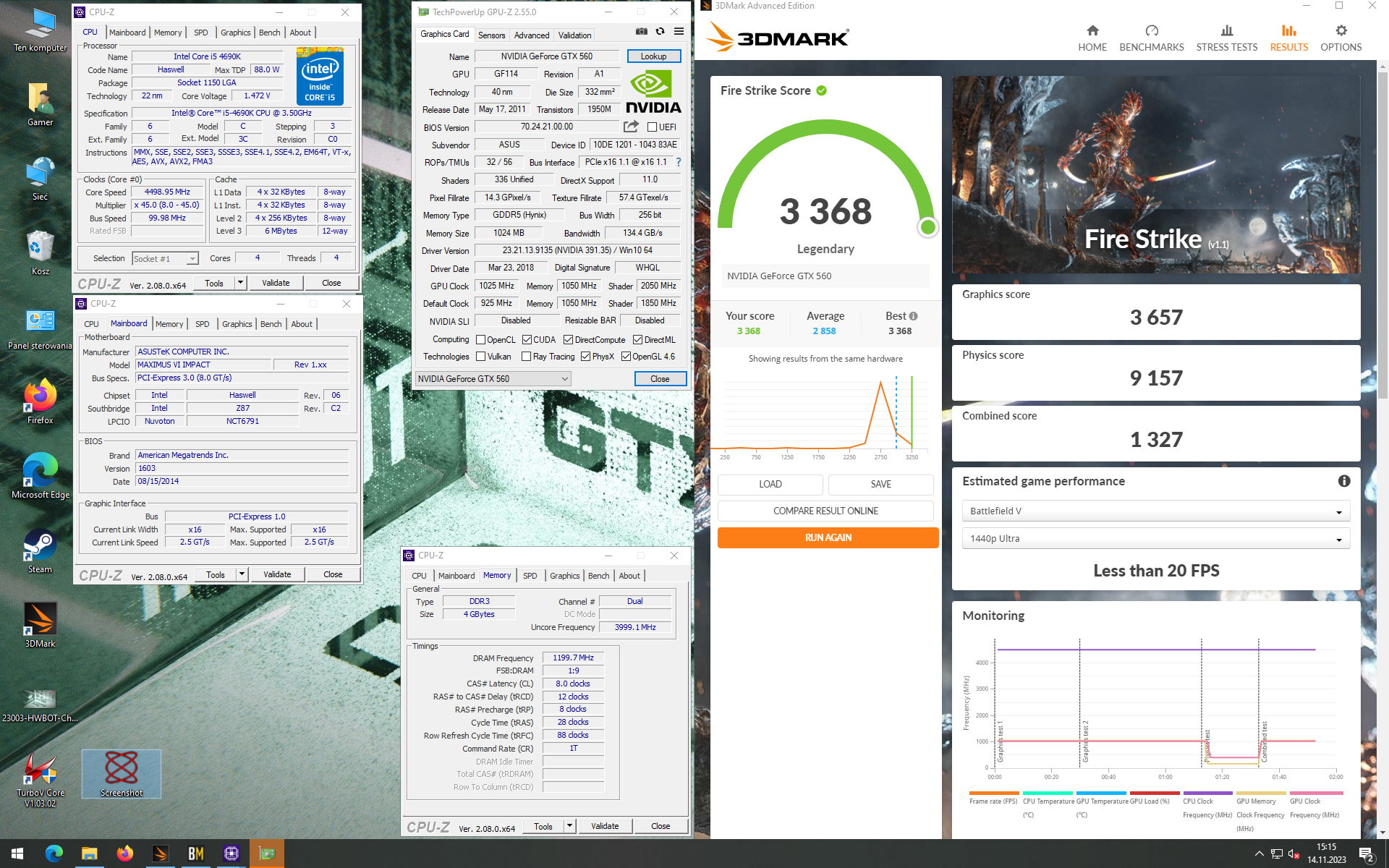The width and height of the screenshot is (1389, 868).
Task: Click the BM icon in the taskbar
Action: coord(195,854)
